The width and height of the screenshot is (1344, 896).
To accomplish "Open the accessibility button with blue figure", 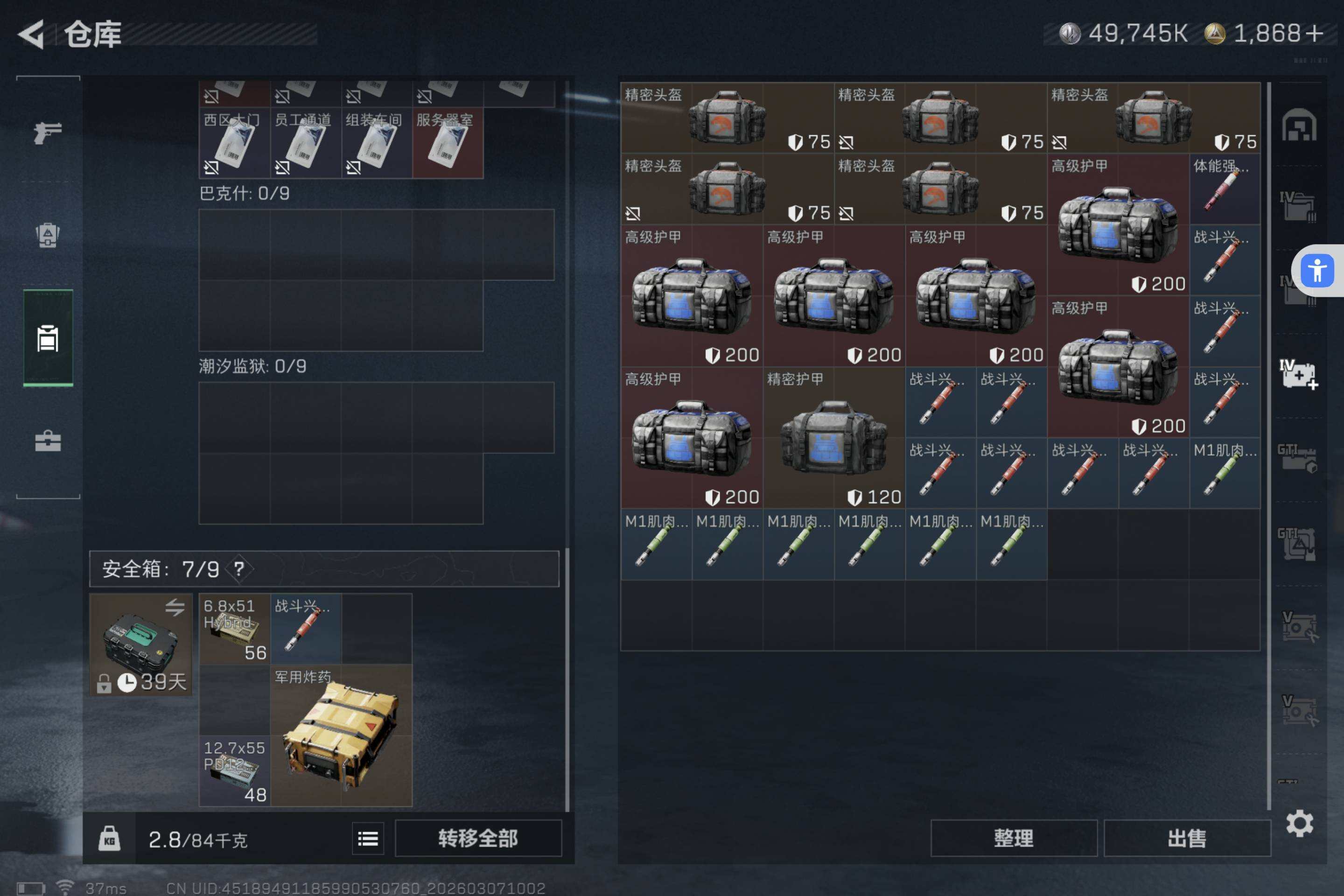I will 1317,270.
